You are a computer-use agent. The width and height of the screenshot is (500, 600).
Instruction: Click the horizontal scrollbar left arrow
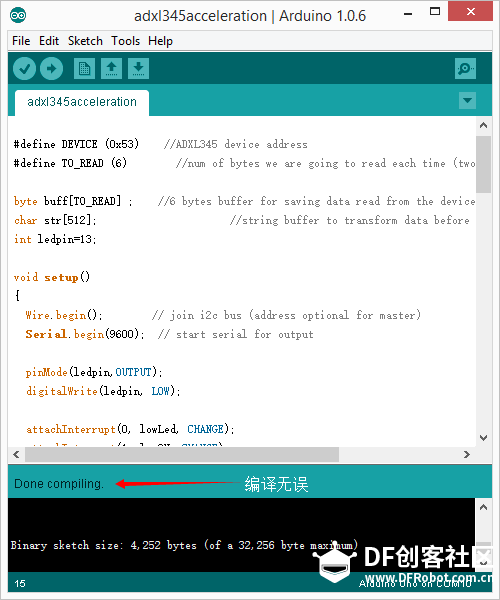pos(16,455)
